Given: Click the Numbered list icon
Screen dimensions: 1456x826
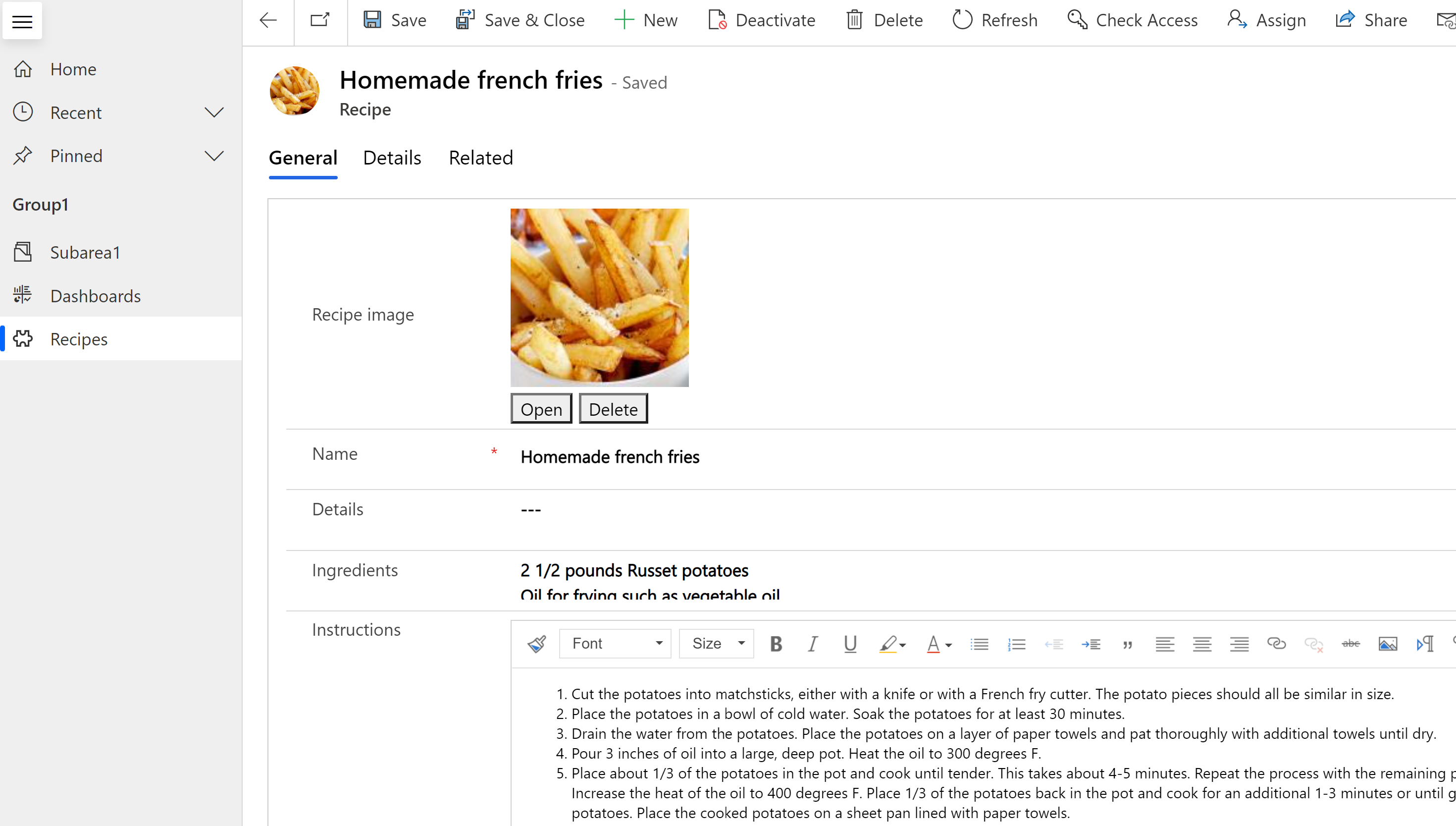Looking at the screenshot, I should 1016,643.
